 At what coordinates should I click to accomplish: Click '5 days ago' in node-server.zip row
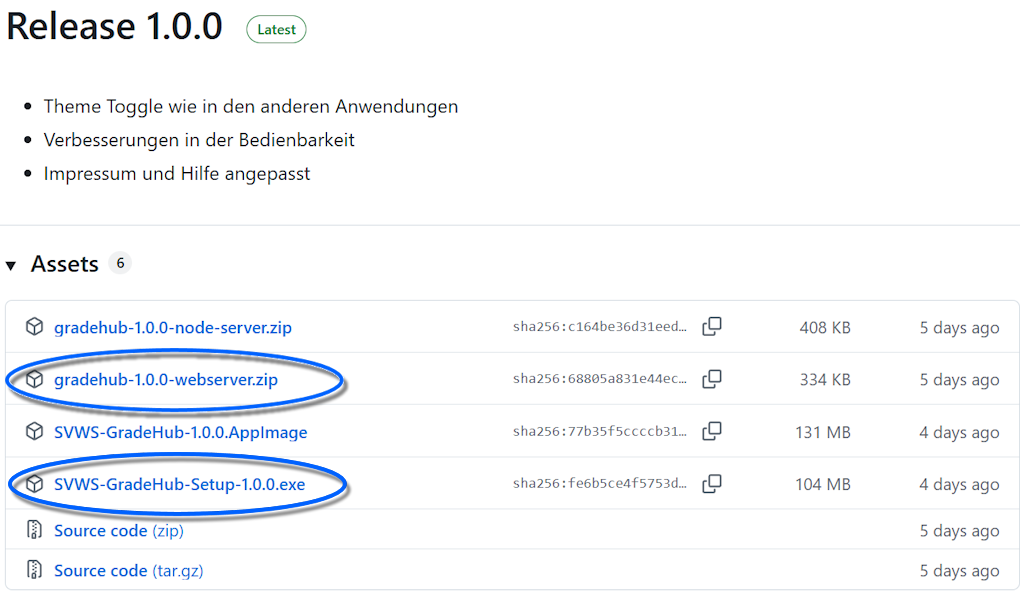coord(960,328)
